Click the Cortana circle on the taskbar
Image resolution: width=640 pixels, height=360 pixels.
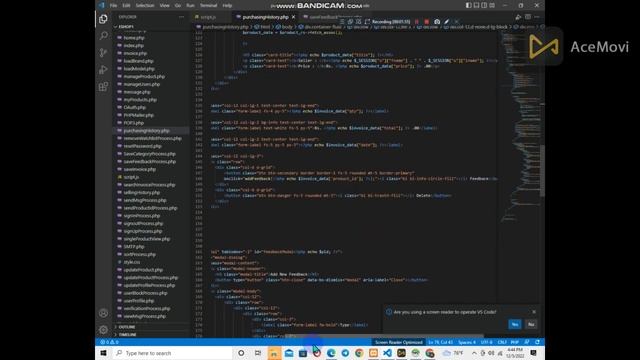241,353
